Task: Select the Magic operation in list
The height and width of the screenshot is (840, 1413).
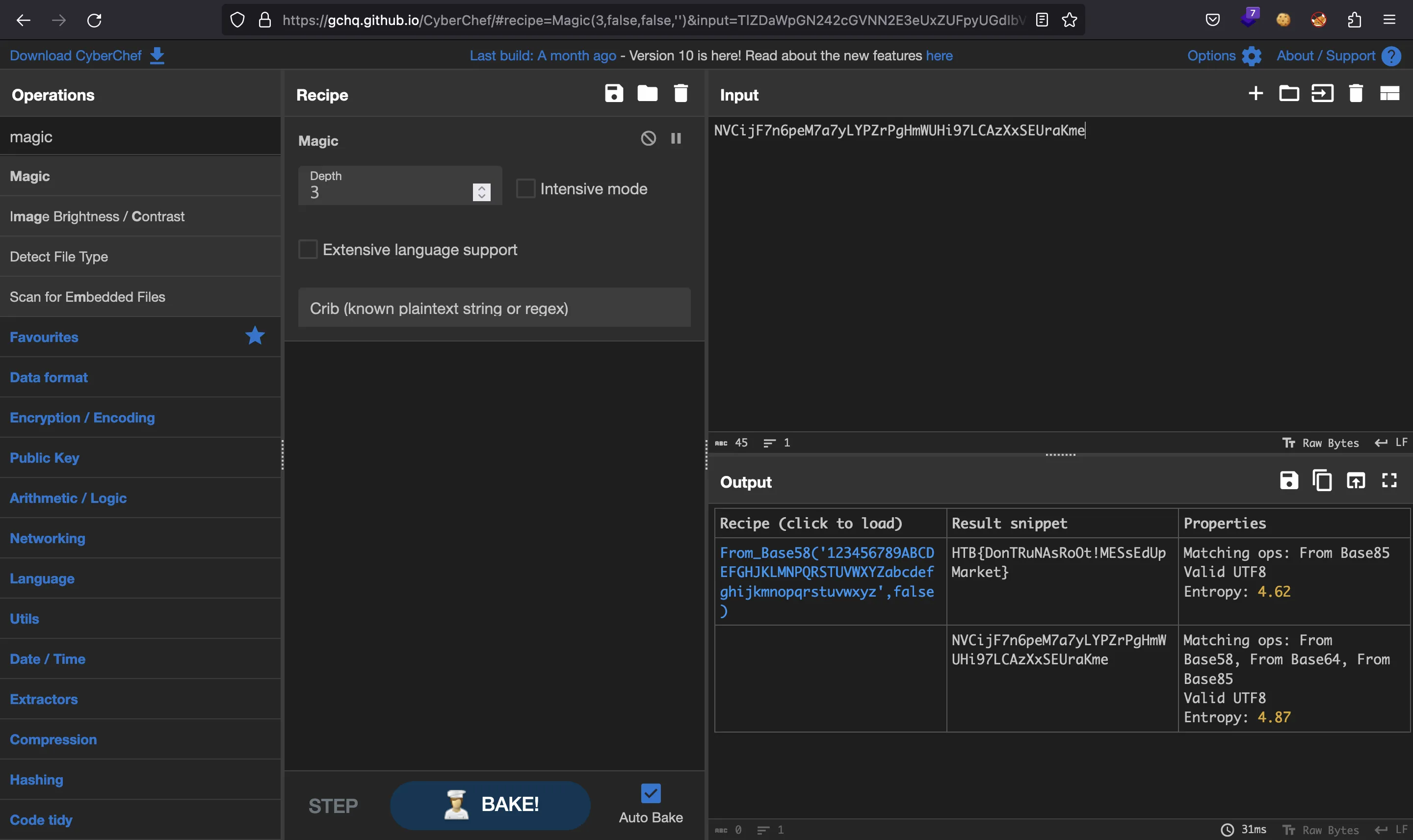Action: pyautogui.click(x=140, y=176)
